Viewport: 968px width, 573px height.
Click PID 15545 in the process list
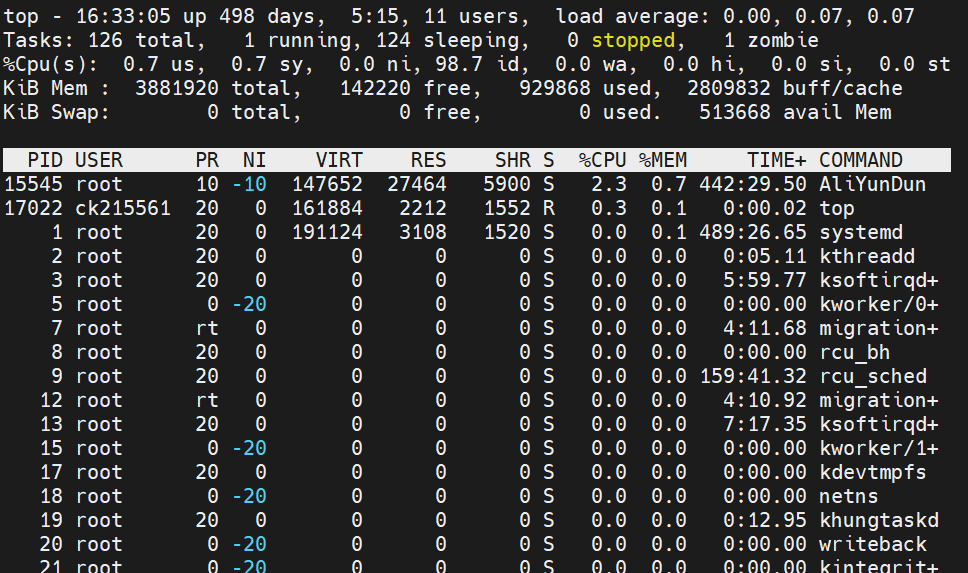(x=33, y=184)
